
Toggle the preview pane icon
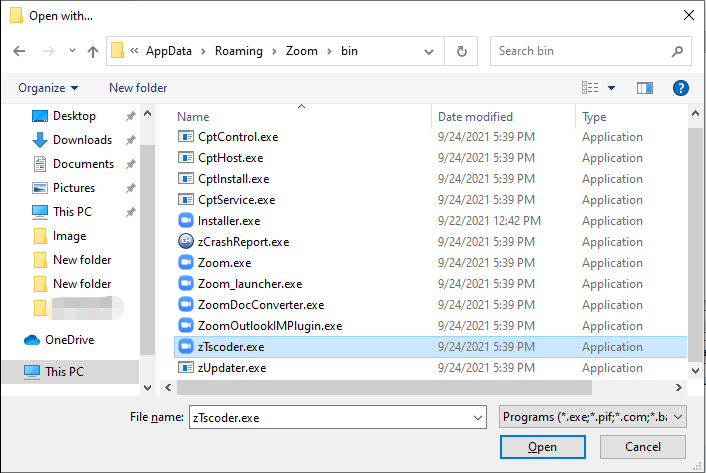coord(645,88)
